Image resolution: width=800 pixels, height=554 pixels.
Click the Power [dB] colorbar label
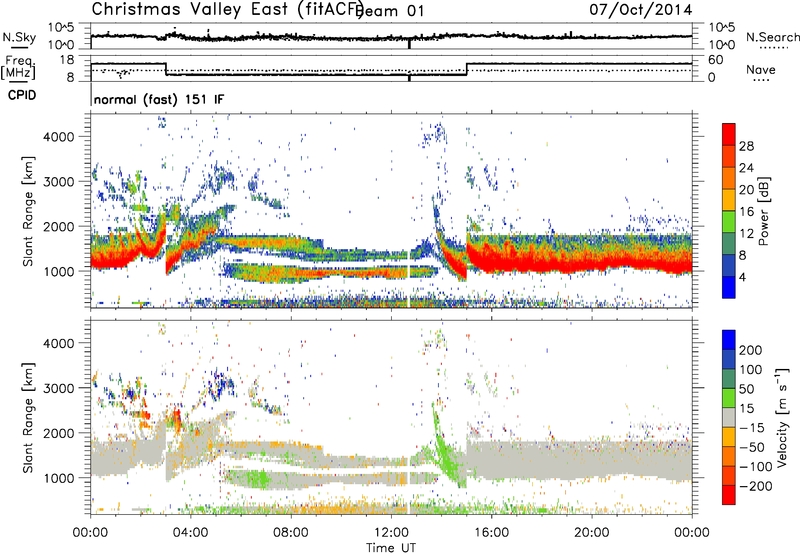click(763, 211)
